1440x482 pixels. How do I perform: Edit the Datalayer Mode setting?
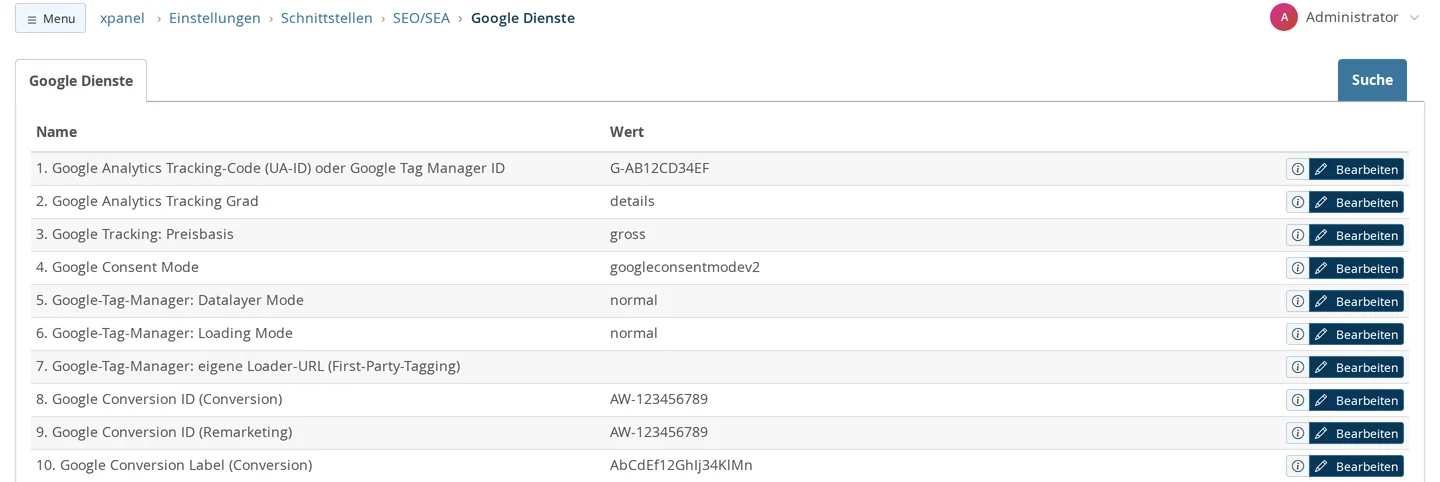(1356, 301)
